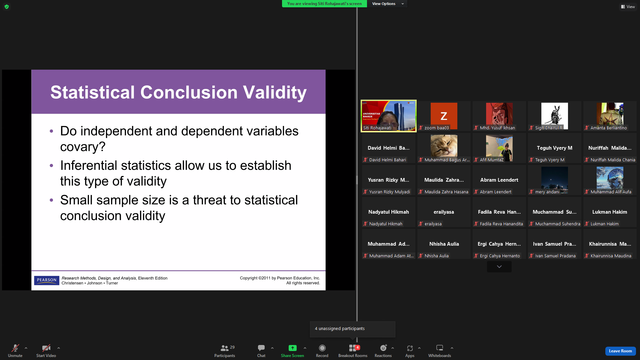The height and width of the screenshot is (360, 640).
Task: Select the erailyasa participant tile
Action: point(444,212)
